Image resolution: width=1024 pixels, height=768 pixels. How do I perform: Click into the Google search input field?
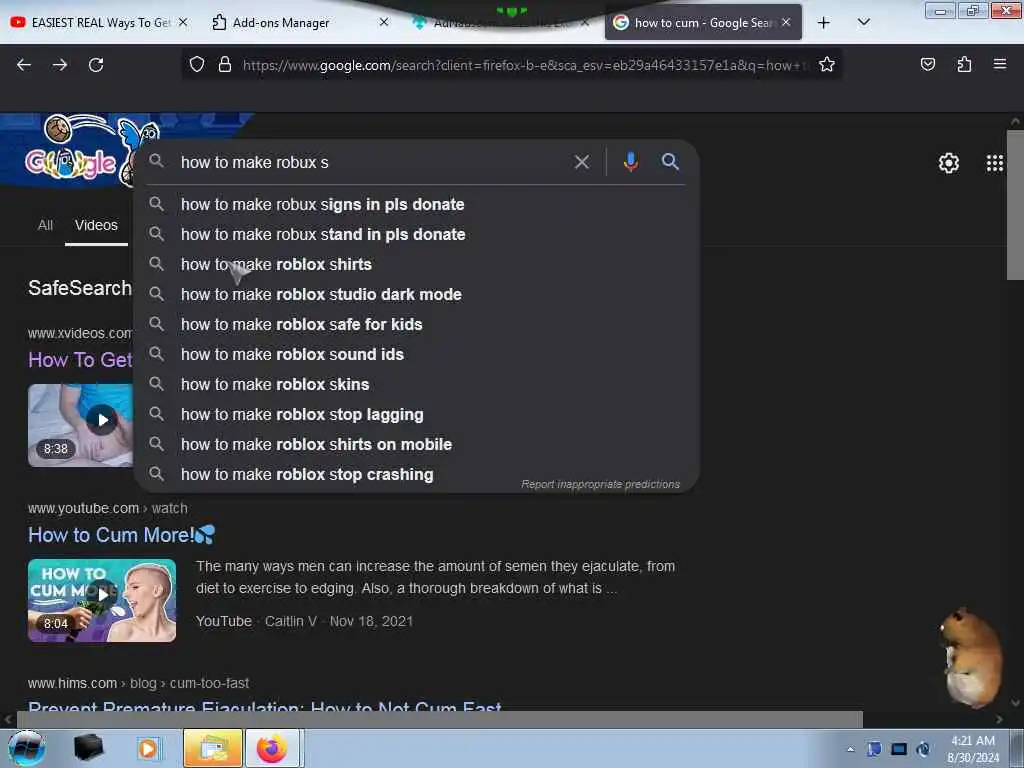tap(372, 162)
